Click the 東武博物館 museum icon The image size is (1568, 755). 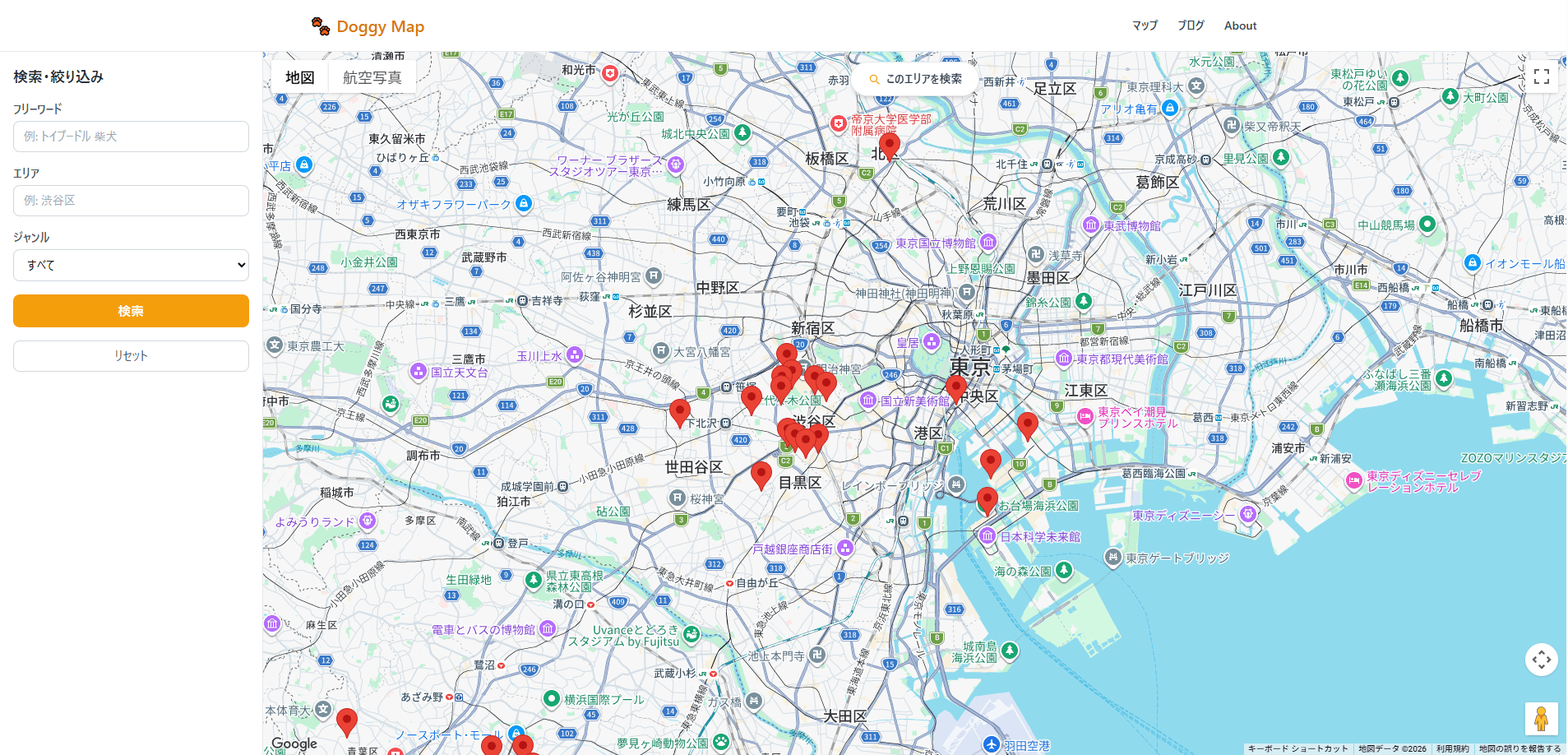(1091, 225)
